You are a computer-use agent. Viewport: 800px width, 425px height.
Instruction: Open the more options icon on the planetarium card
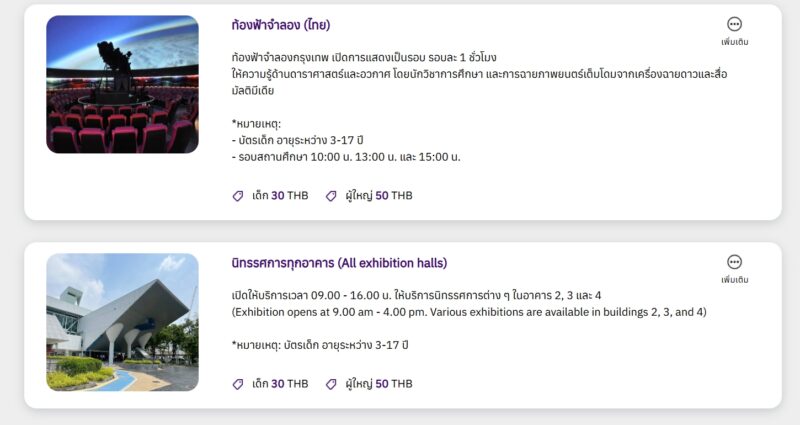tap(734, 24)
